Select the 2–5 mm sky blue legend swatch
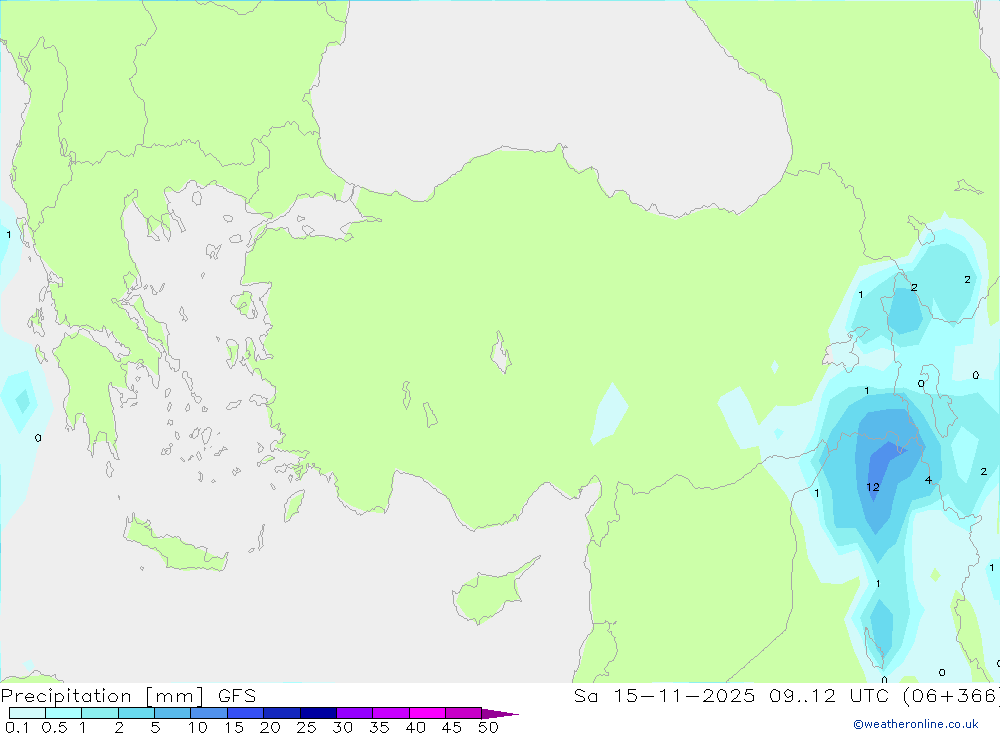This screenshot has width=1000, height=733. 136,713
